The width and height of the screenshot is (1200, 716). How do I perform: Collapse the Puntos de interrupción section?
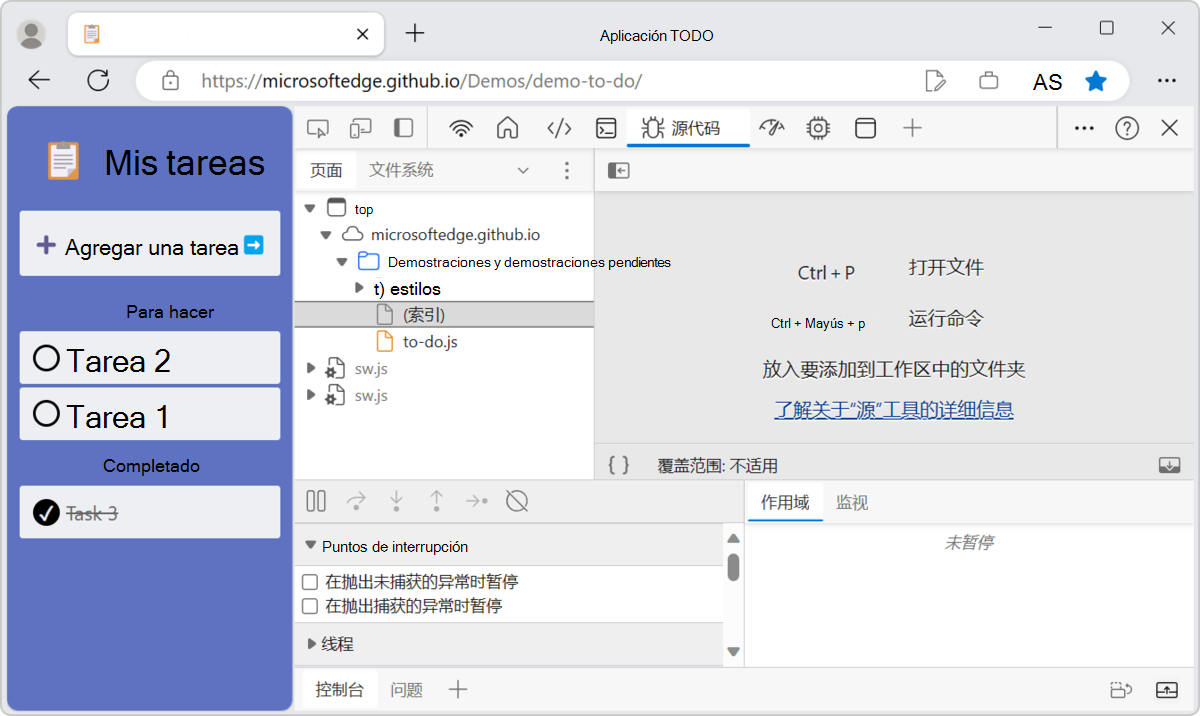[311, 546]
